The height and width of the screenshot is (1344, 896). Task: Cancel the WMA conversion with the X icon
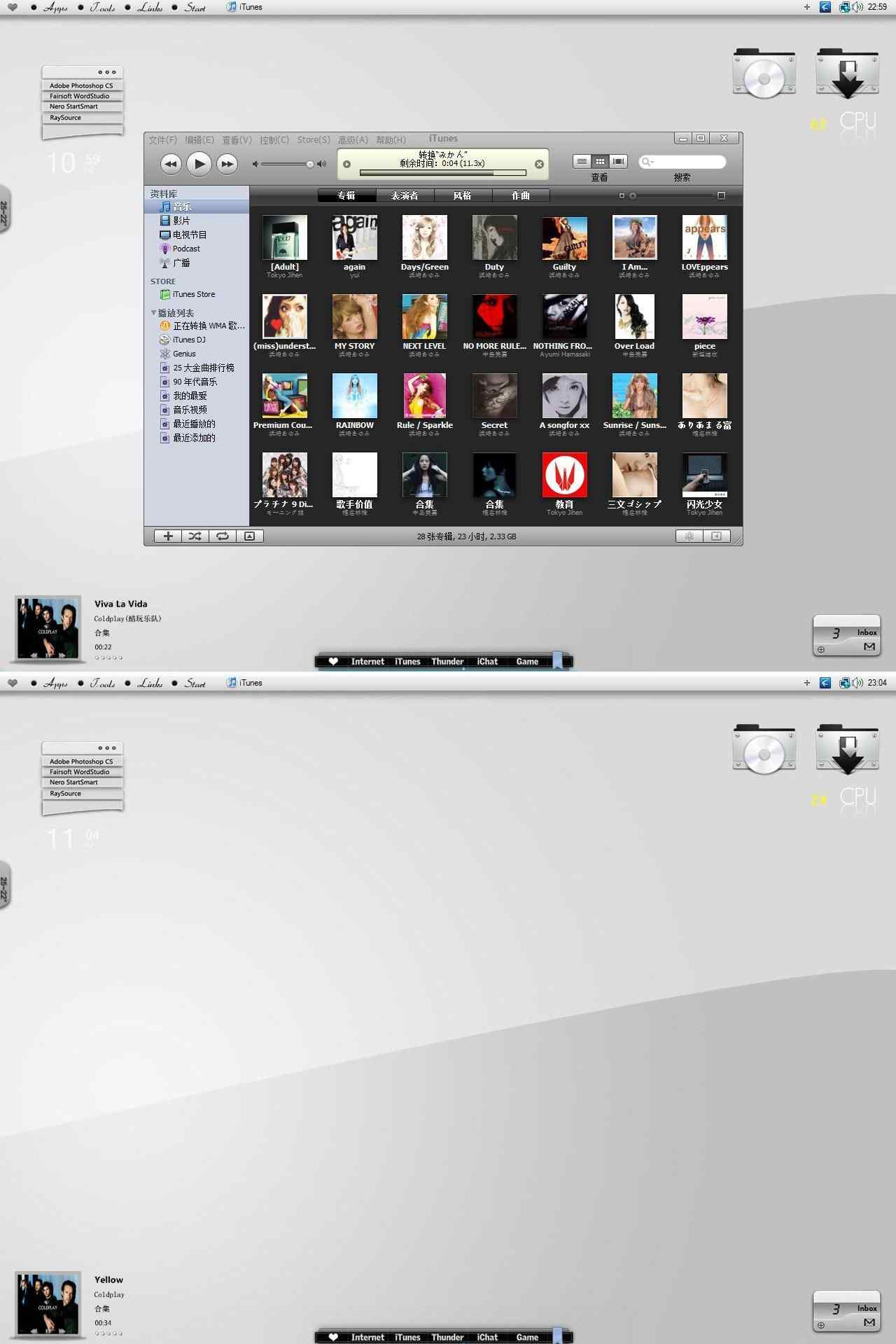click(539, 164)
